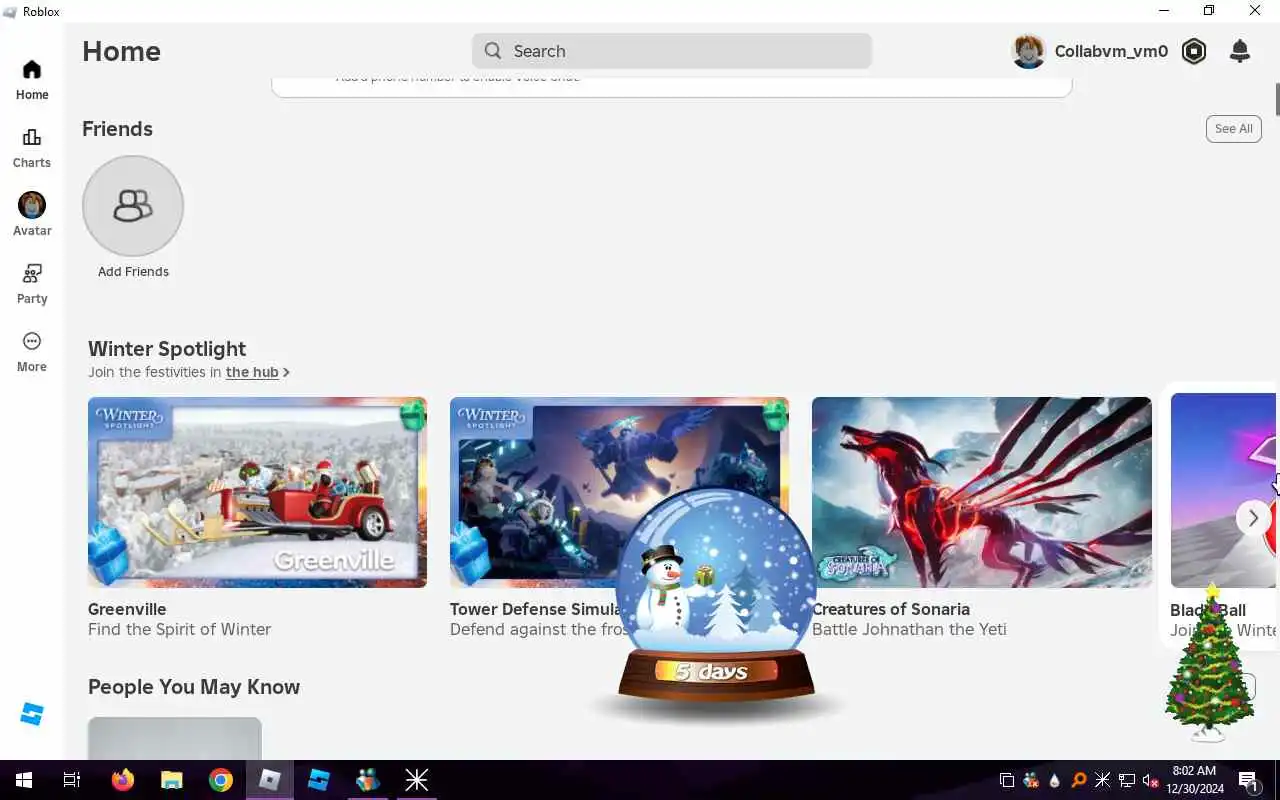
Task: Click the Roblox Studio taskbar icon
Action: (x=319, y=780)
